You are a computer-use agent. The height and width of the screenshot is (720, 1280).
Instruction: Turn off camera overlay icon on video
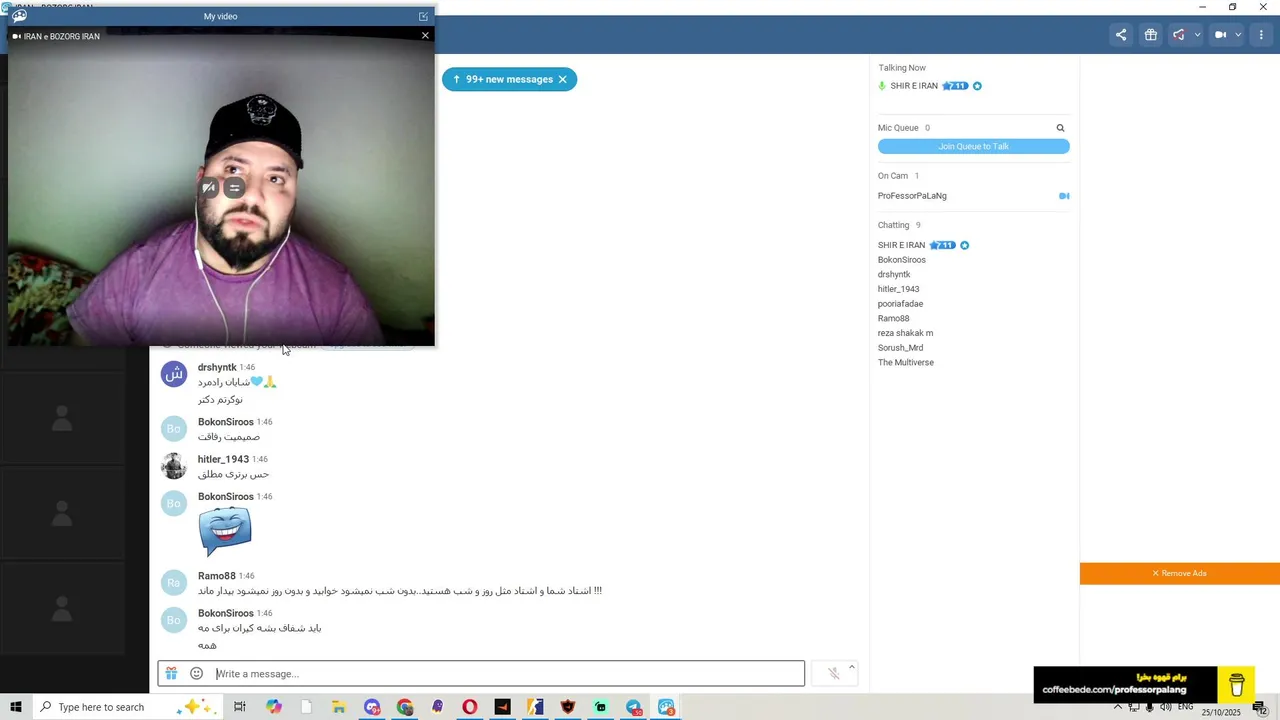pyautogui.click(x=209, y=188)
